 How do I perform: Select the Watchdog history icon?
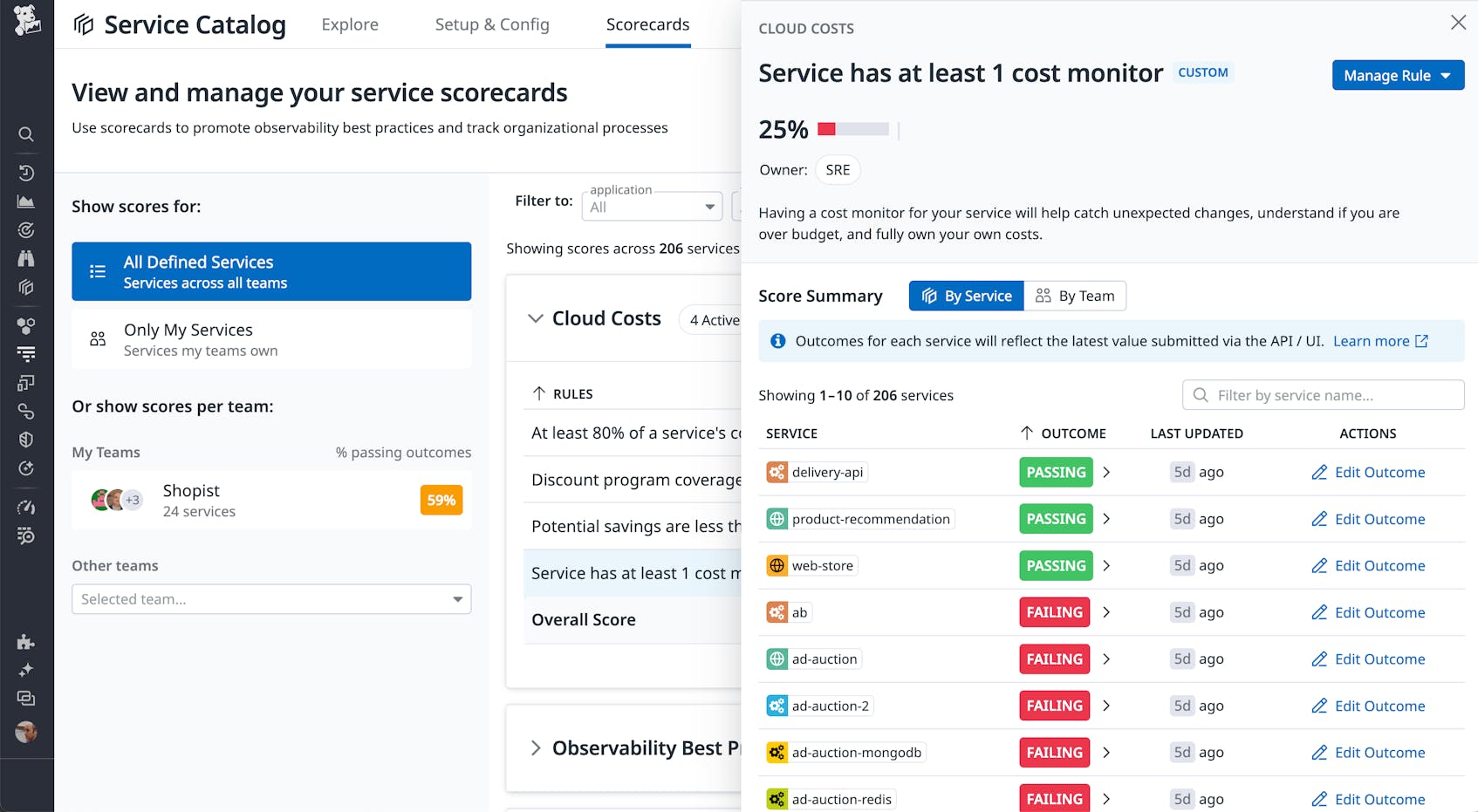tap(26, 174)
